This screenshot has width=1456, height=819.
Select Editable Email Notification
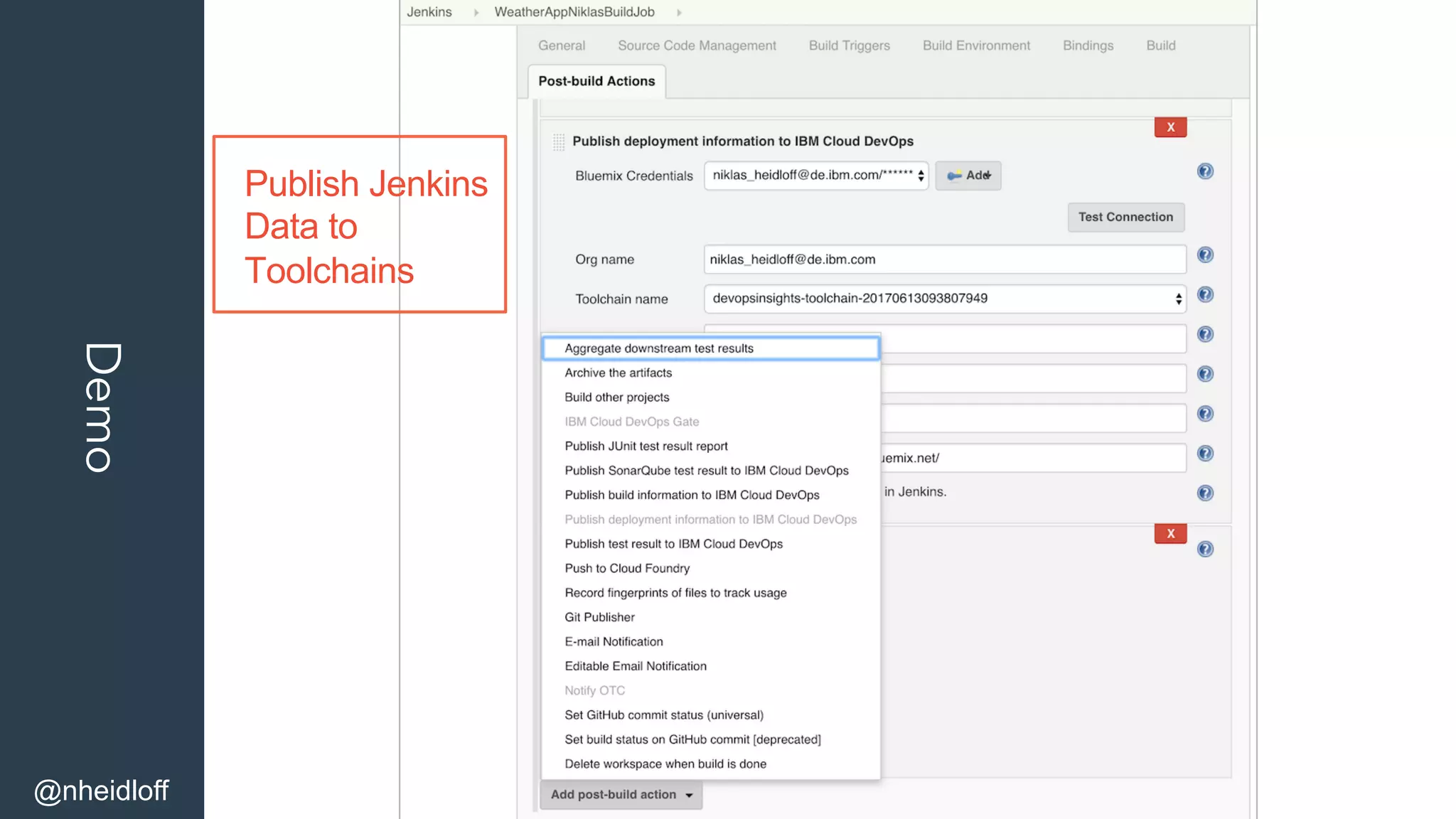[711, 666]
